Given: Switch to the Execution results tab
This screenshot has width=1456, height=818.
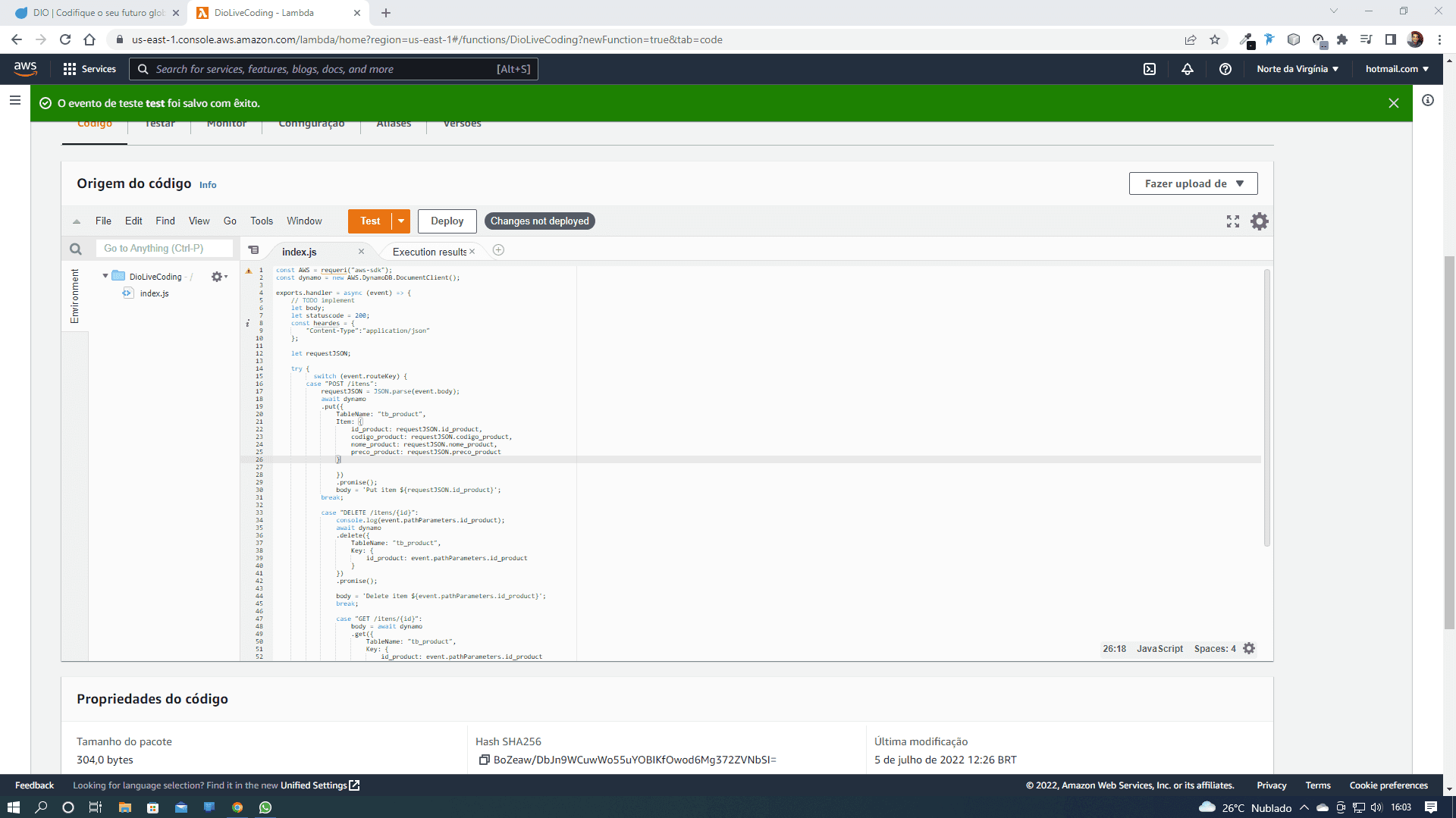Looking at the screenshot, I should 429,252.
